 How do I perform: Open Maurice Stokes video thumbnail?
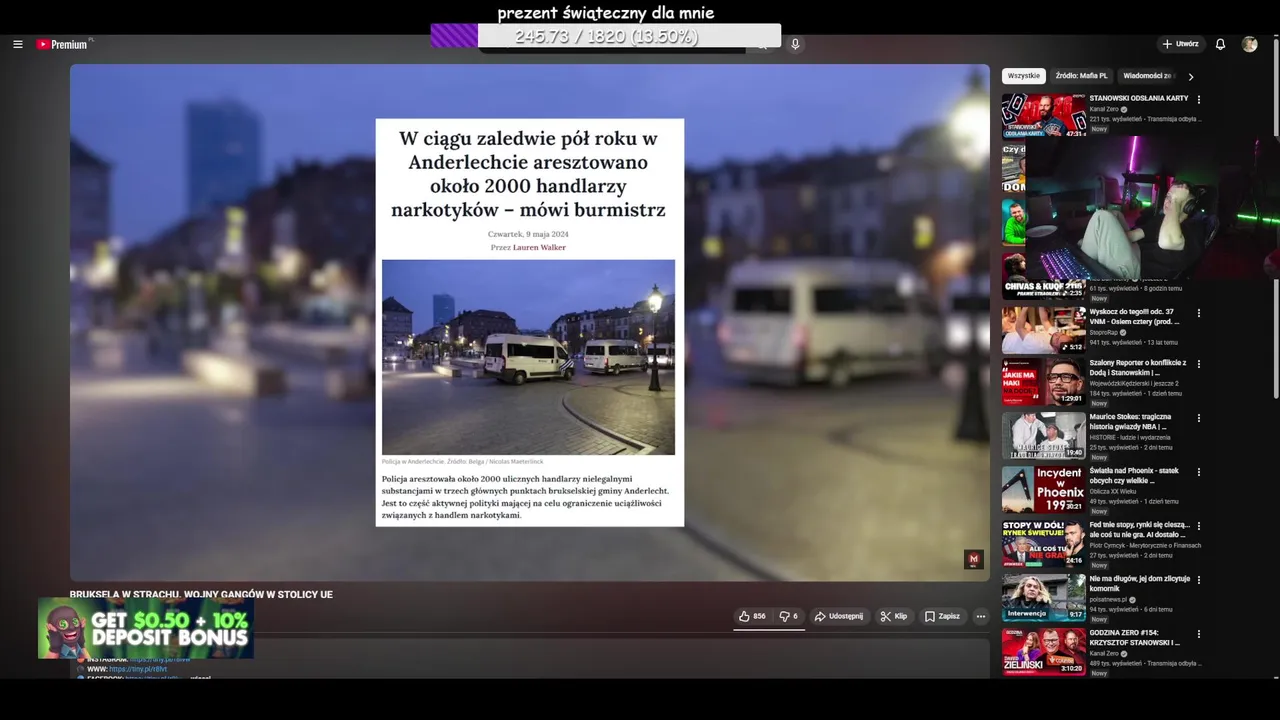tap(1043, 436)
